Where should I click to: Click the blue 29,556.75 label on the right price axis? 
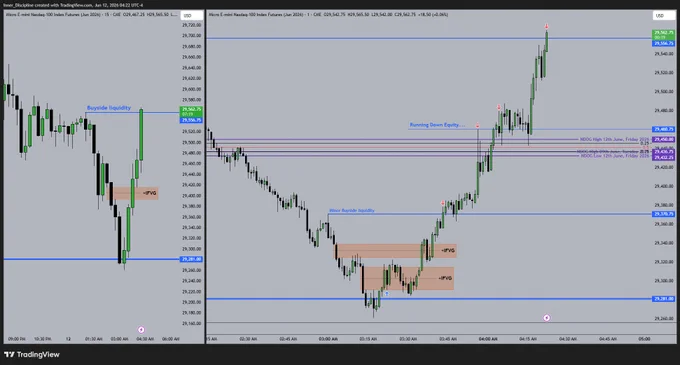coord(664,43)
